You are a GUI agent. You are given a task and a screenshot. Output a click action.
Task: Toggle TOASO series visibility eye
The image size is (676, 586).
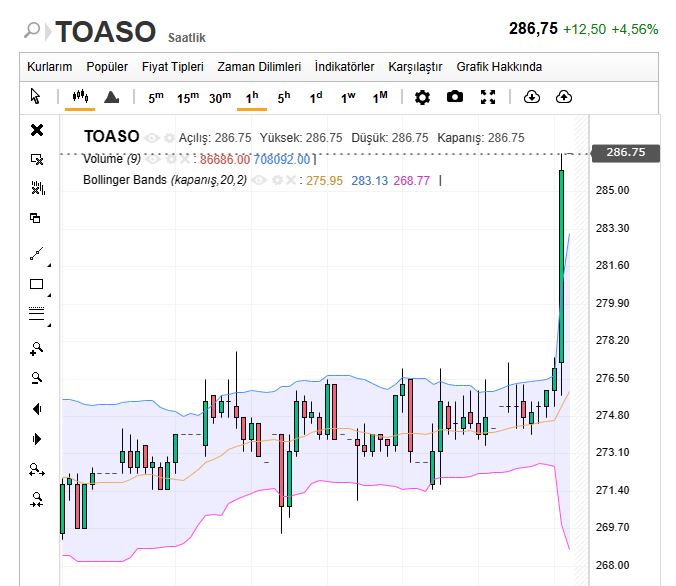pos(152,138)
